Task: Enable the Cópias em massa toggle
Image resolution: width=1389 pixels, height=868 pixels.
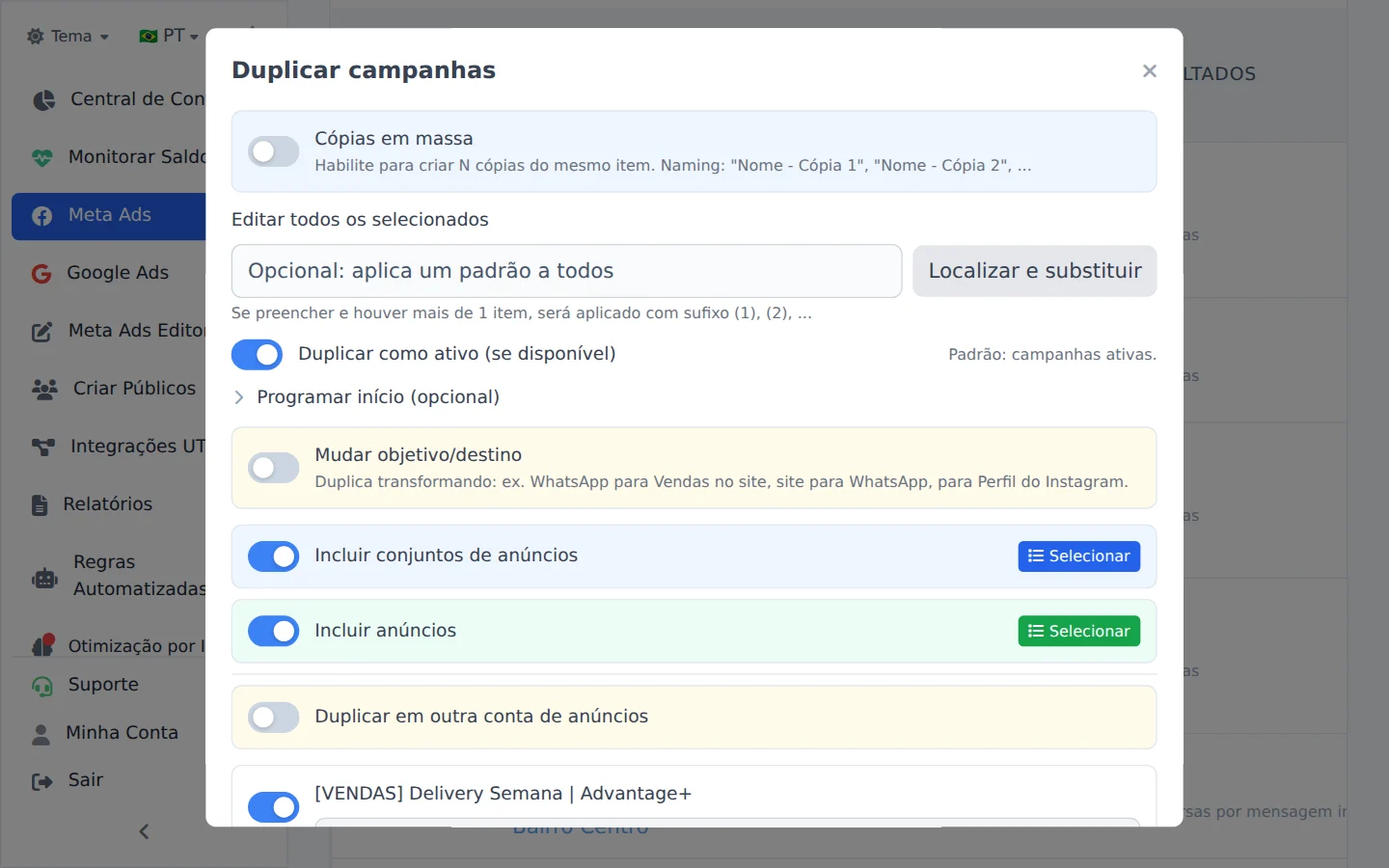Action: pos(273,151)
